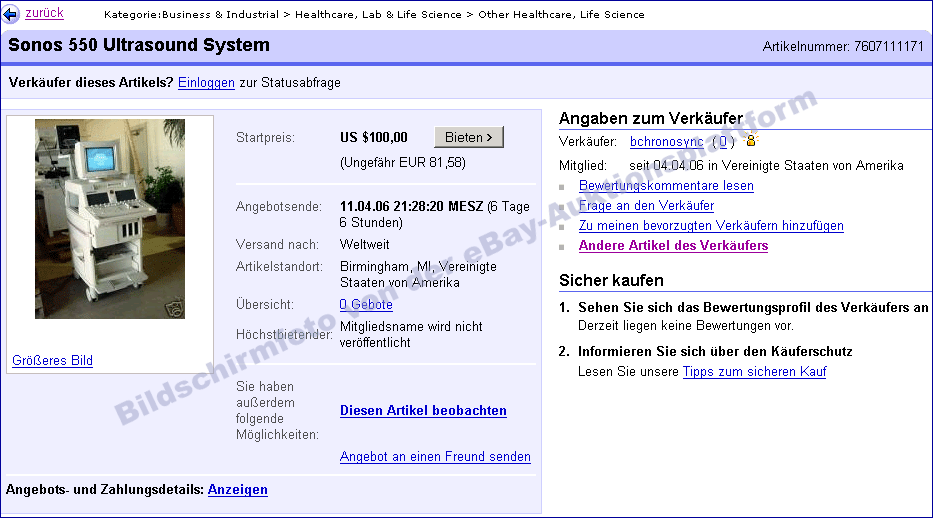The height and width of the screenshot is (518, 933).
Task: Select Artikelnummer 7607111171 text
Action: click(843, 46)
